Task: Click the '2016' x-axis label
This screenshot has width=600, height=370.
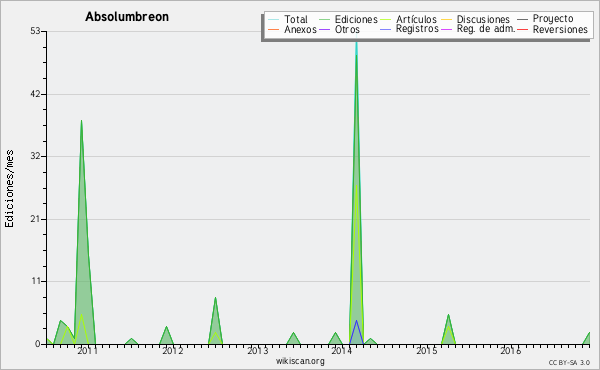Action: (510, 350)
